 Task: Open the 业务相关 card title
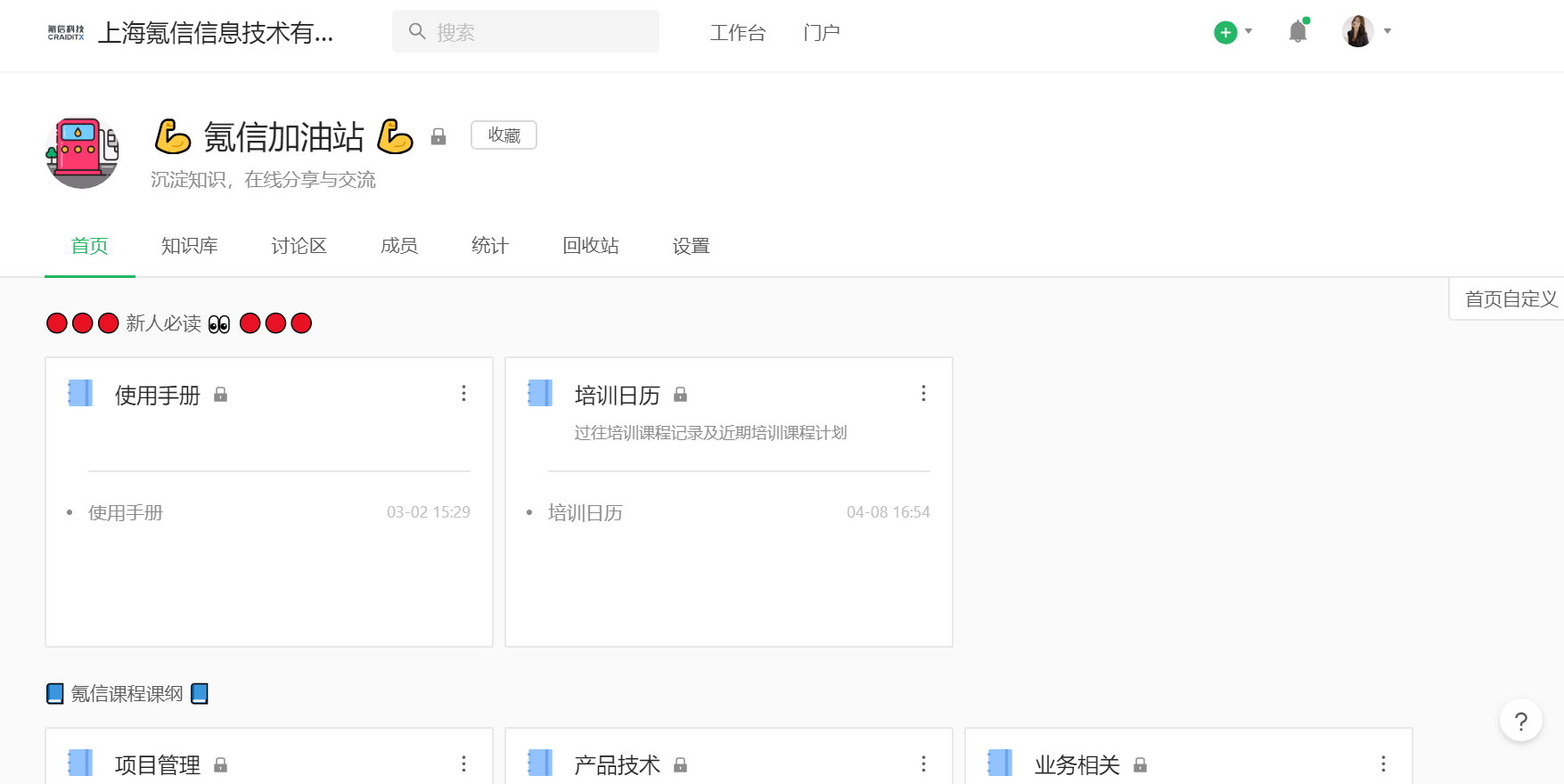pos(1077,765)
